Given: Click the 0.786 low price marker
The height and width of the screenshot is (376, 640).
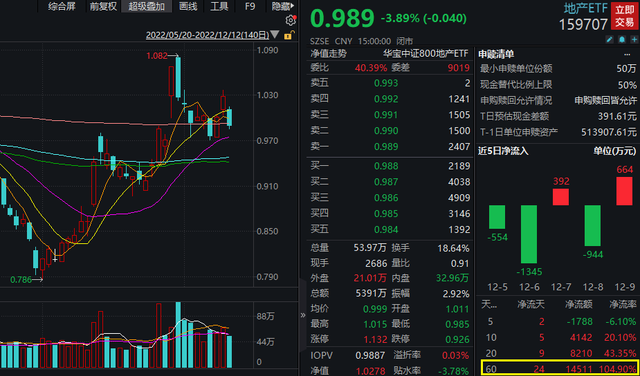Looking at the screenshot, I should [21, 280].
